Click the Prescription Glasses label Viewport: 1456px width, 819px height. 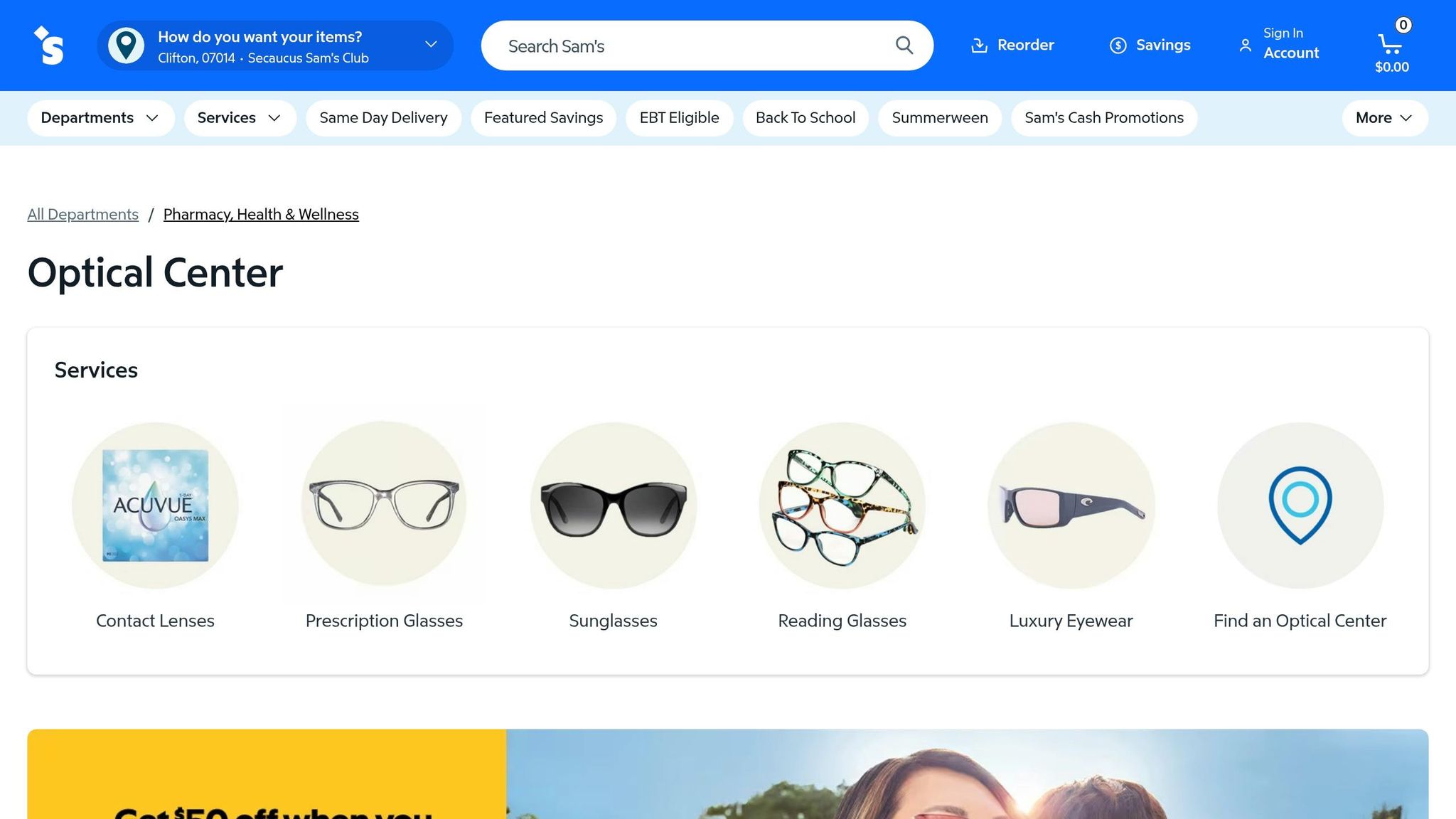[384, 621]
